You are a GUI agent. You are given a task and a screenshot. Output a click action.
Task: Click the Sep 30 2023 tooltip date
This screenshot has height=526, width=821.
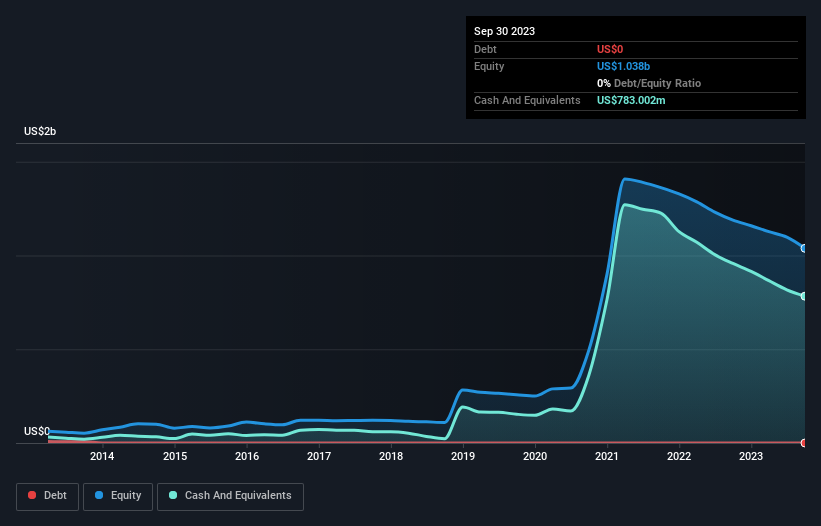(x=504, y=31)
